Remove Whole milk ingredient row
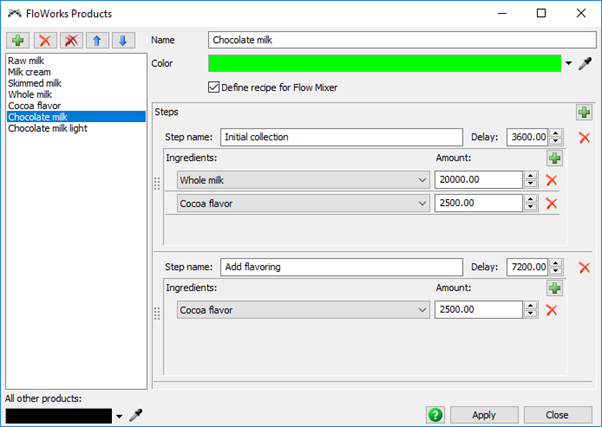This screenshot has width=602, height=427. 551,180
